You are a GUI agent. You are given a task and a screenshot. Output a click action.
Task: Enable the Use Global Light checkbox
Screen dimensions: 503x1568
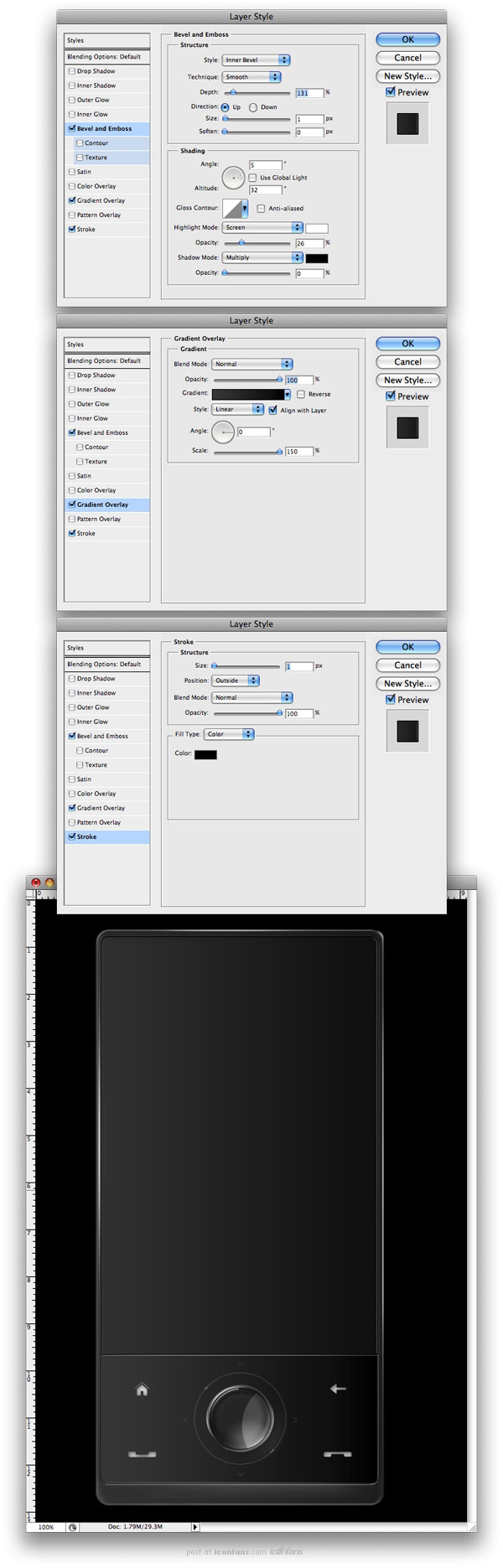pyautogui.click(x=253, y=178)
